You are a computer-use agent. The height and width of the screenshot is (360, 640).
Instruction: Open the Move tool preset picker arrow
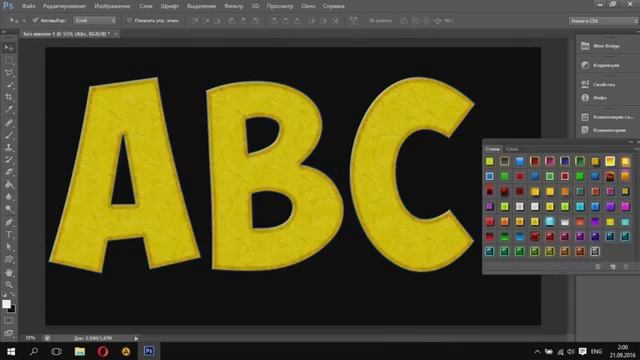24,20
